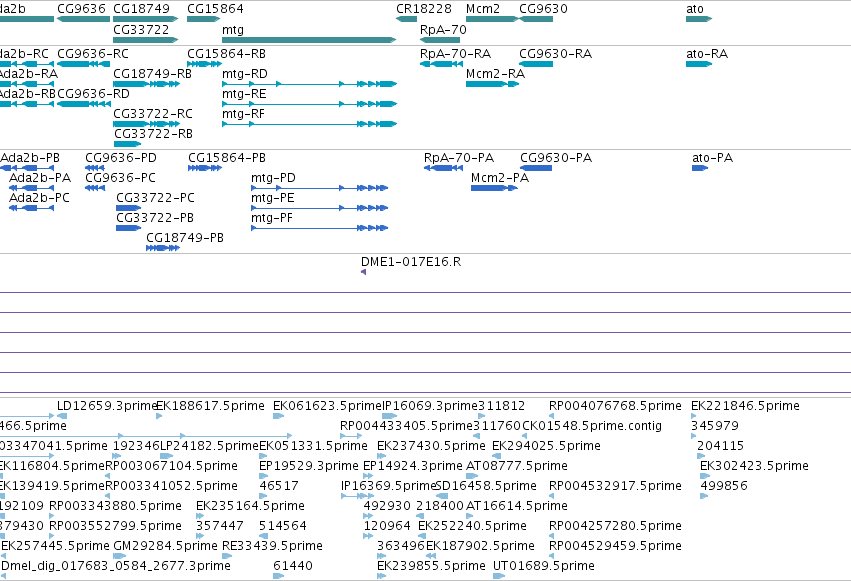Select the mtg-PD protein feature
This screenshot has height=581, width=851.
click(x=320, y=188)
